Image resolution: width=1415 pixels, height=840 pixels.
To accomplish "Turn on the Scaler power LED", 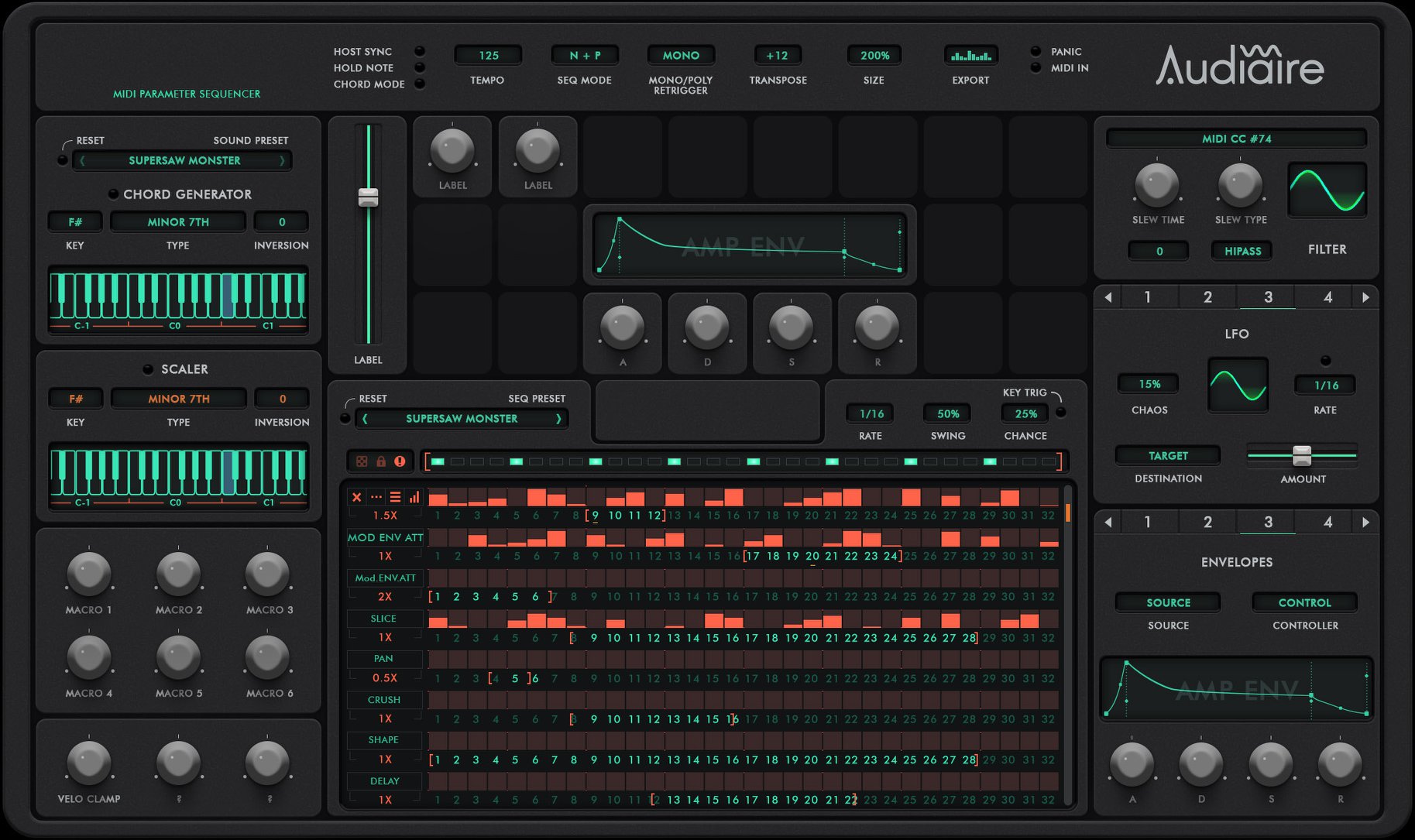I will point(148,369).
